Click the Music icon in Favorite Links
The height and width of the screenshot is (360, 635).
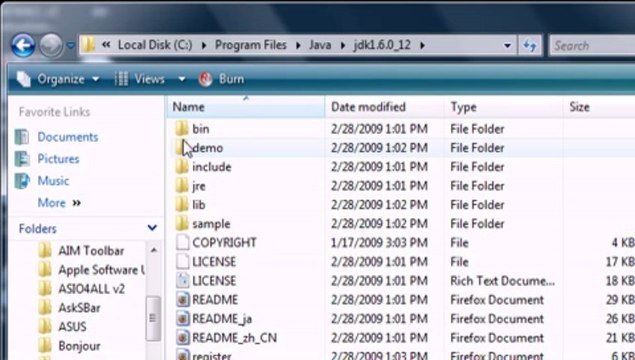(22, 181)
